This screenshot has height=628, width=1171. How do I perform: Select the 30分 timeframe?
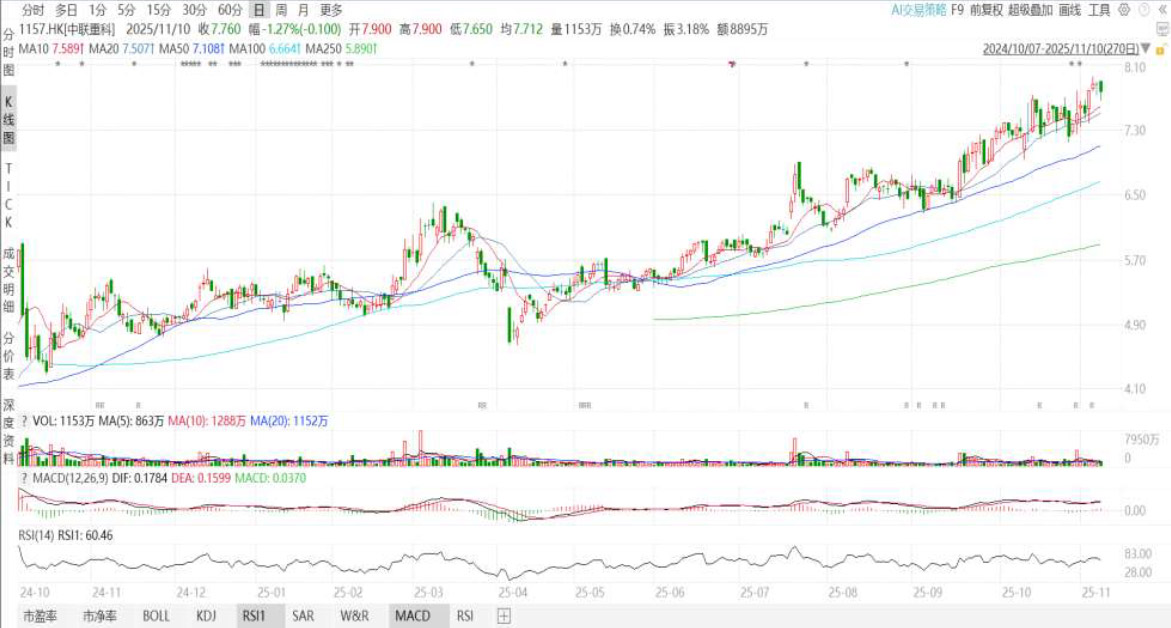(x=194, y=10)
